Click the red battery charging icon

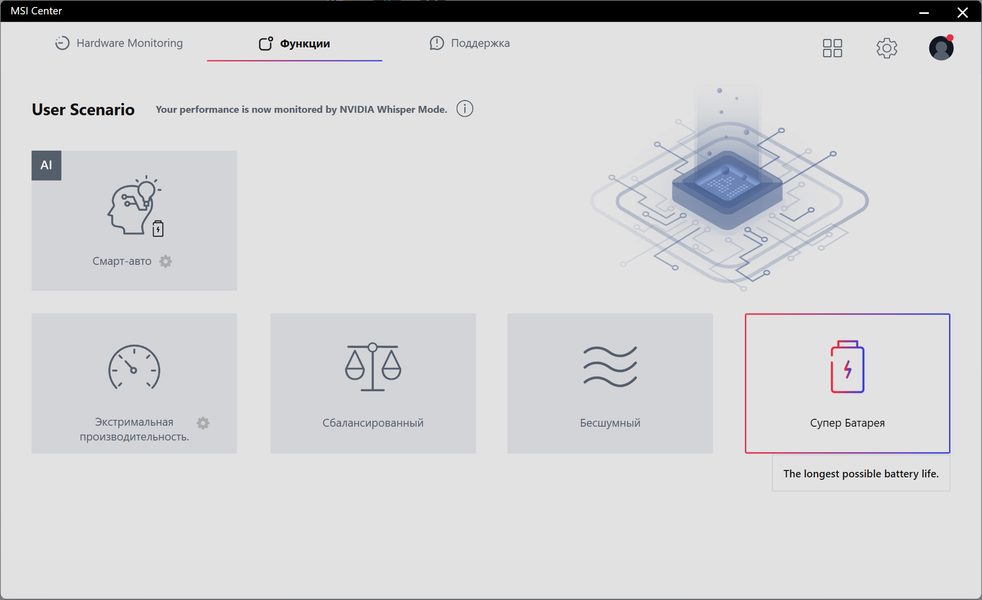[847, 367]
